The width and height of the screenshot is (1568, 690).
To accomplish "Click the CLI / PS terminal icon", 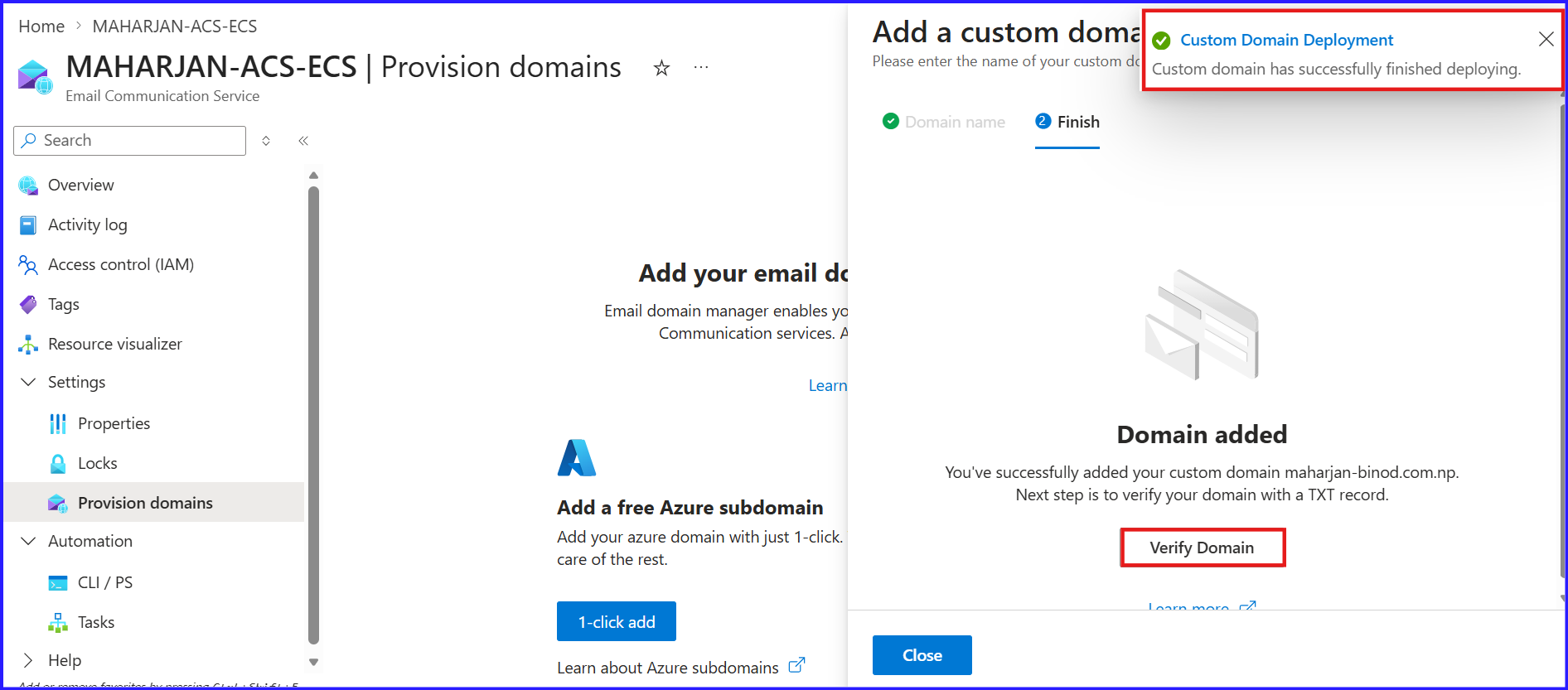I will pos(58,583).
